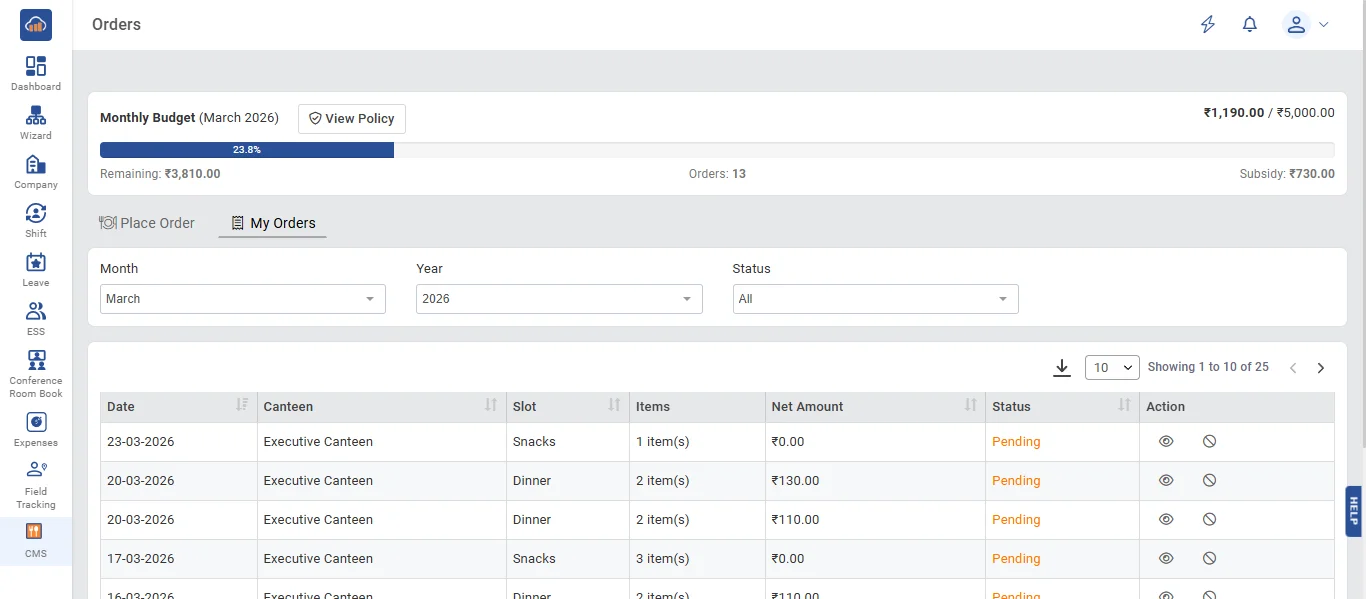Click the lightning bolt quick actions icon
1366x599 pixels.
point(1208,25)
